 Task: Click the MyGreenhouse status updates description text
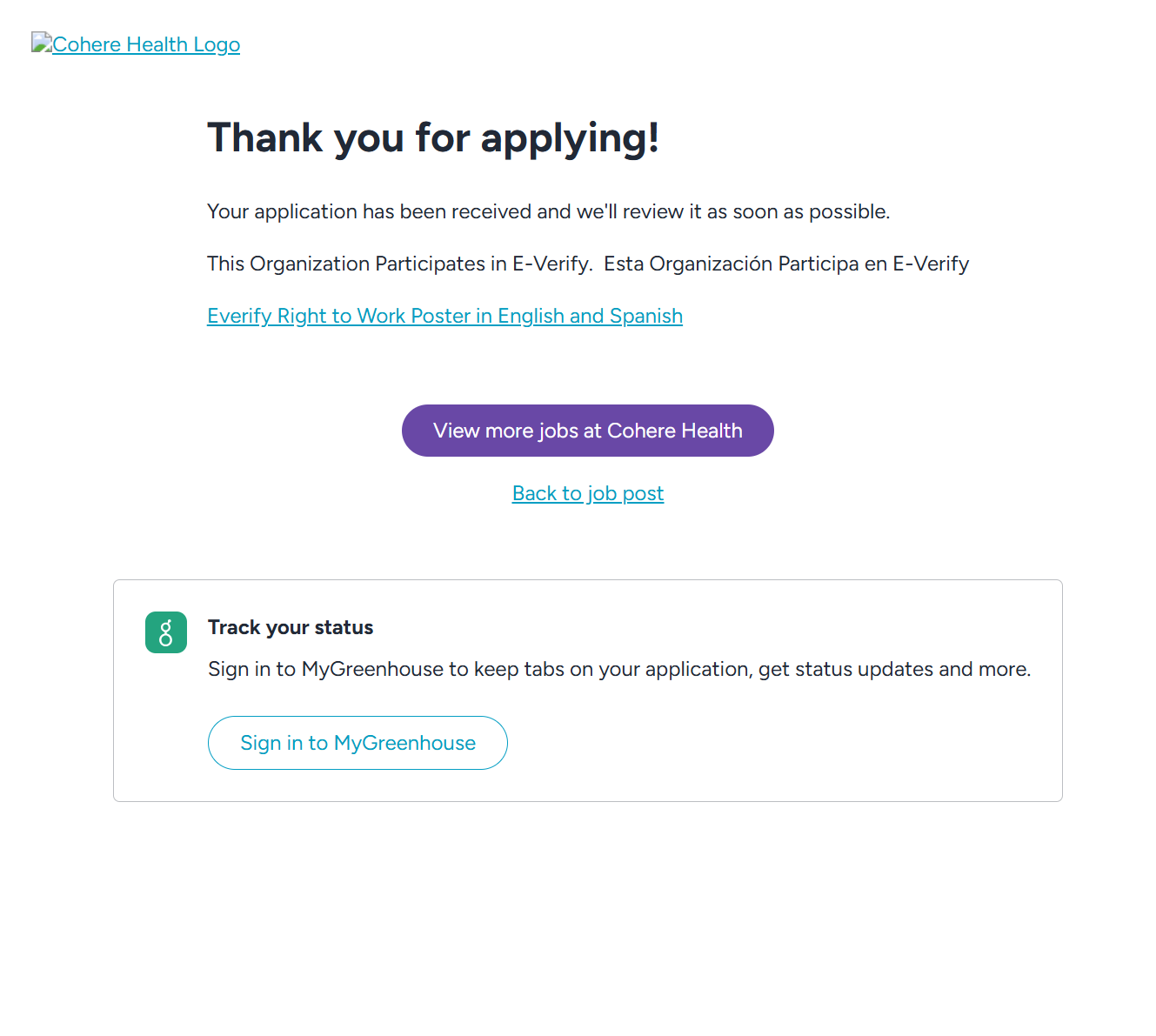(618, 669)
